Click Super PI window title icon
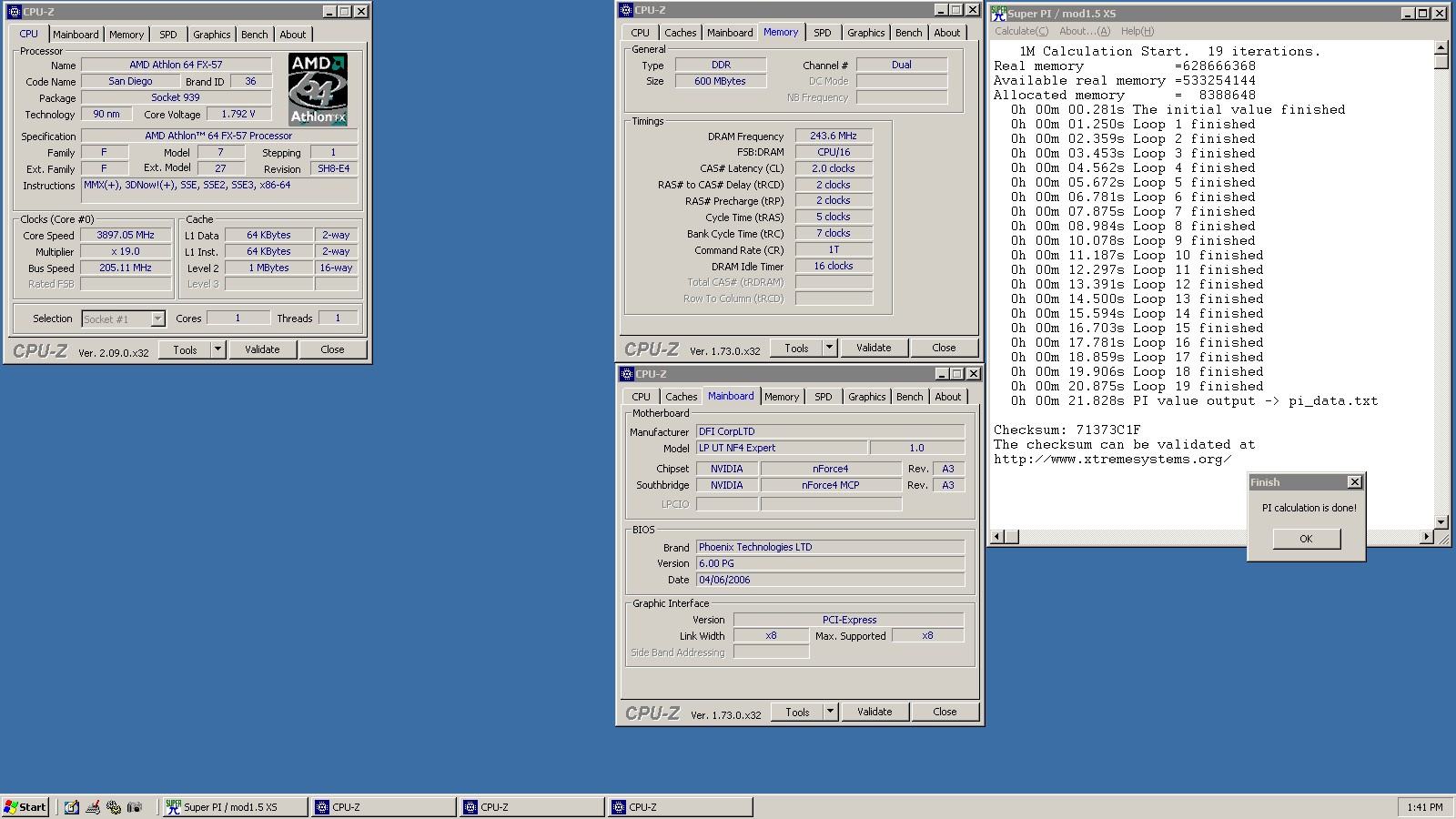This screenshot has height=819, width=1456. point(999,13)
